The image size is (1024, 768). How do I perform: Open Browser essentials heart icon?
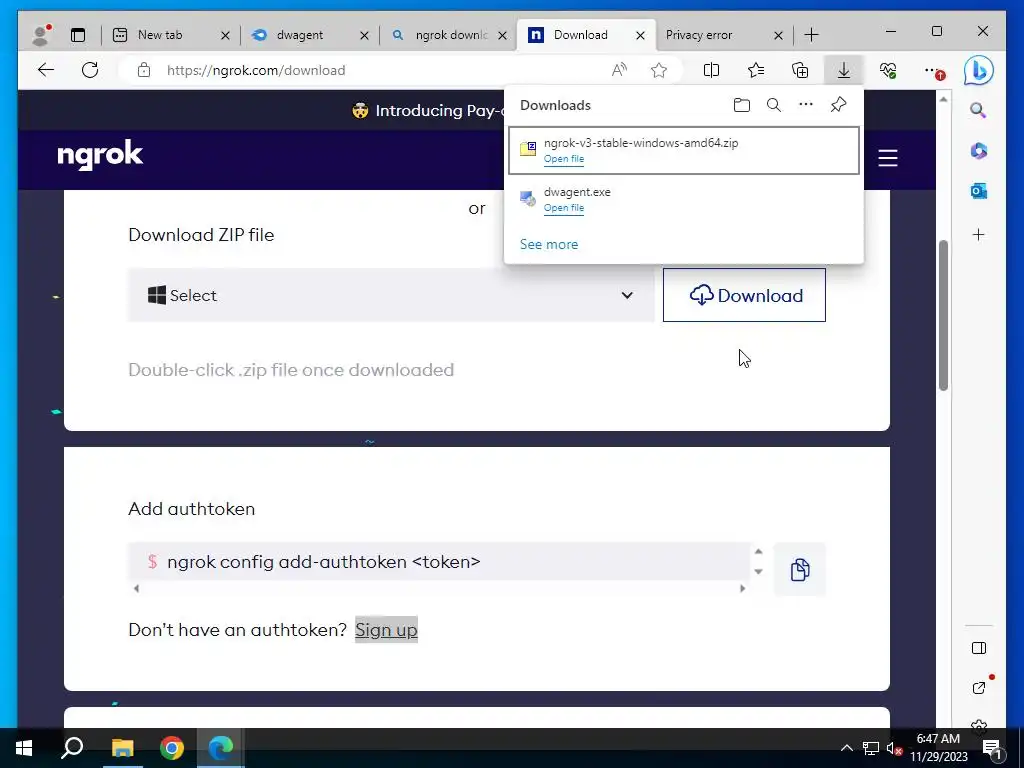[x=888, y=70]
